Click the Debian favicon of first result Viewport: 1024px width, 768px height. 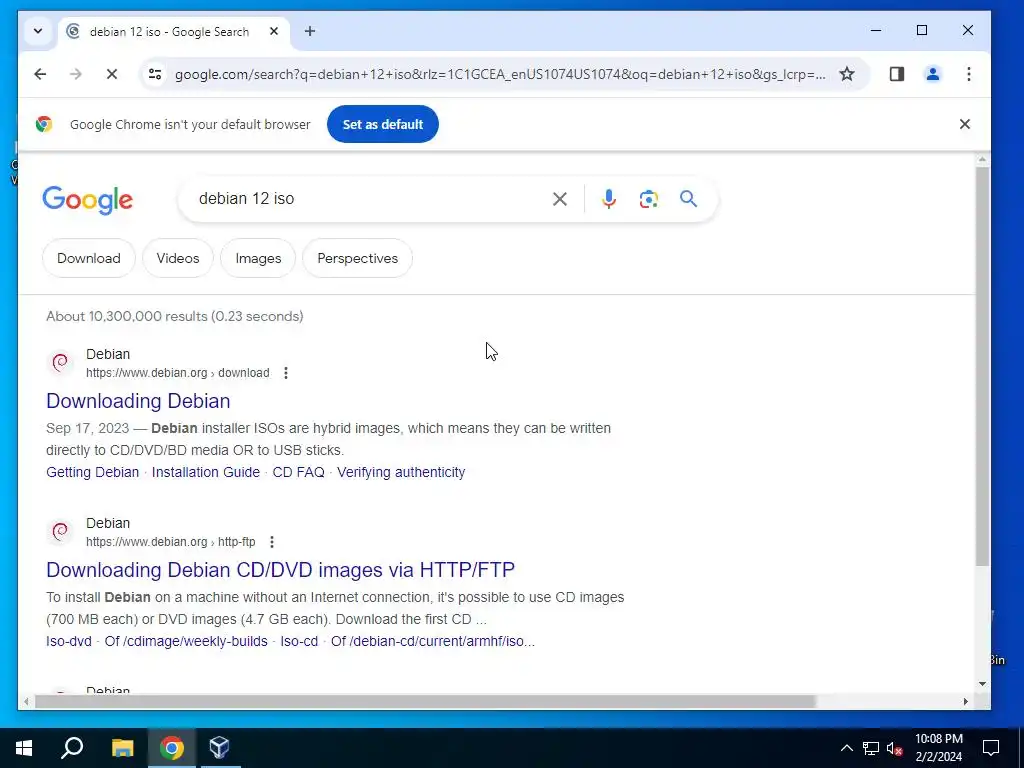(60, 362)
